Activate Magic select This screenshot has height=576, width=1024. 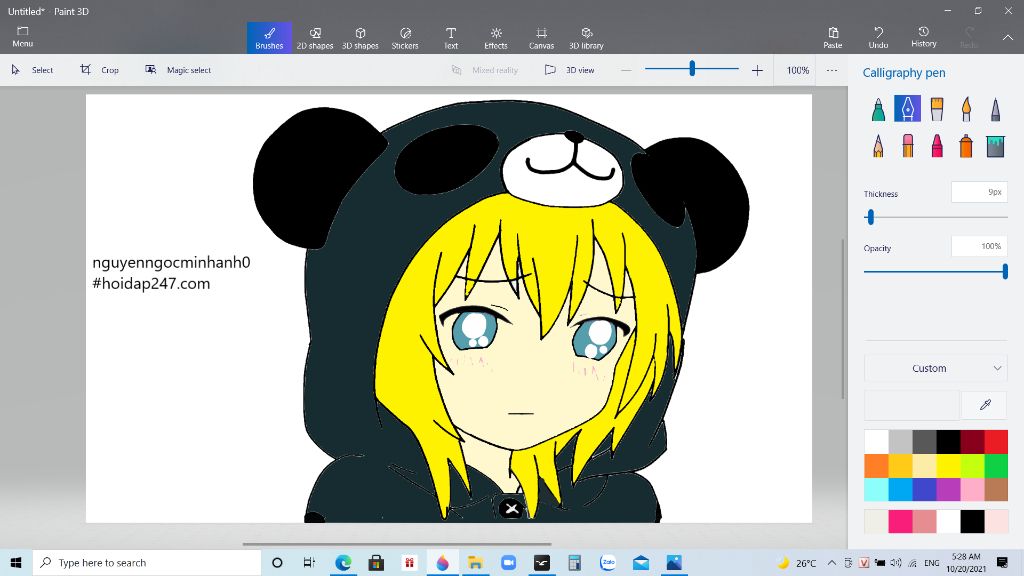tap(178, 70)
